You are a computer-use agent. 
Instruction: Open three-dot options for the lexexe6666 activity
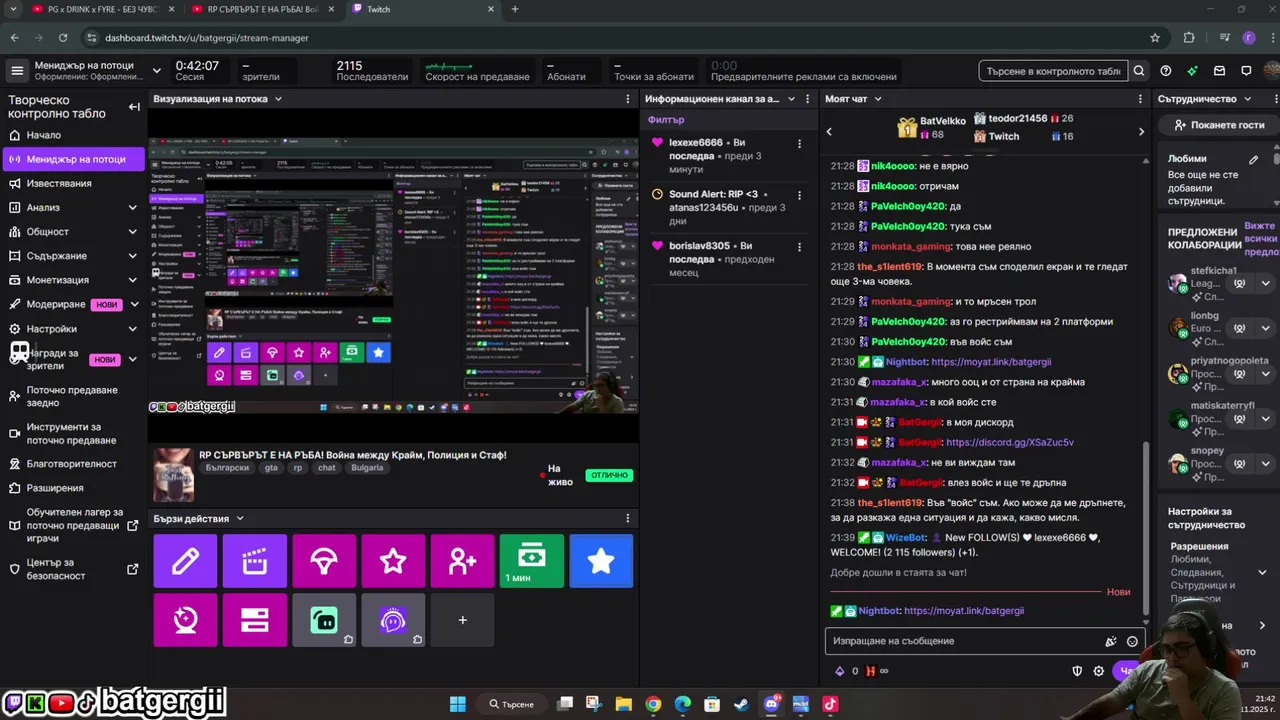click(799, 144)
